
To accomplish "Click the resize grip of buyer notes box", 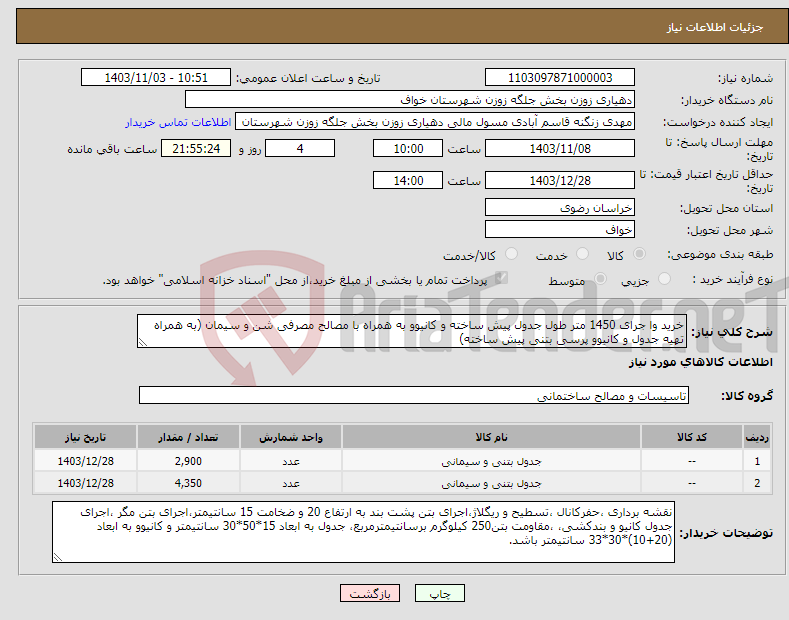I will pyautogui.click(x=58, y=557).
